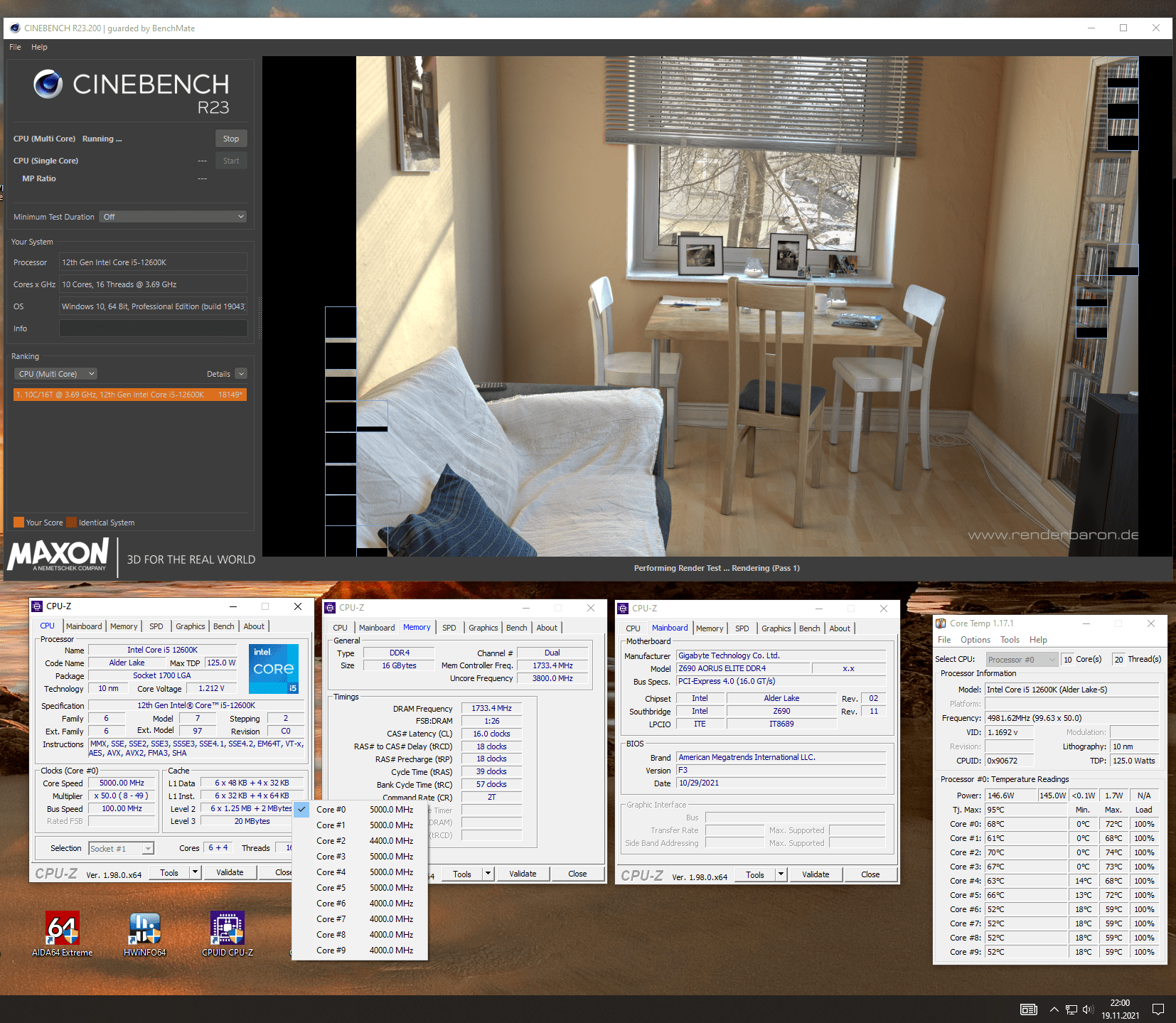Click the Cinebench R23 sphere logo
The image size is (1176, 1023).
[48, 84]
